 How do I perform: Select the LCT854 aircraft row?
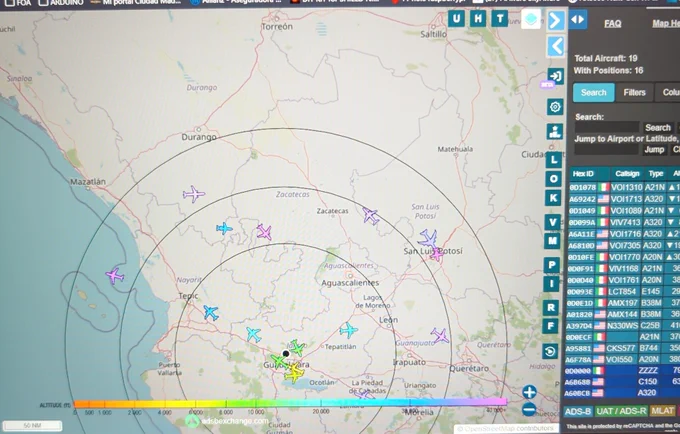[623, 291]
